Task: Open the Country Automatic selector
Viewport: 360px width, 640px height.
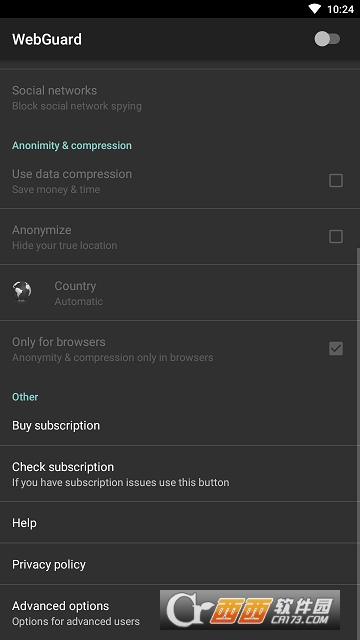Action: tap(180, 293)
